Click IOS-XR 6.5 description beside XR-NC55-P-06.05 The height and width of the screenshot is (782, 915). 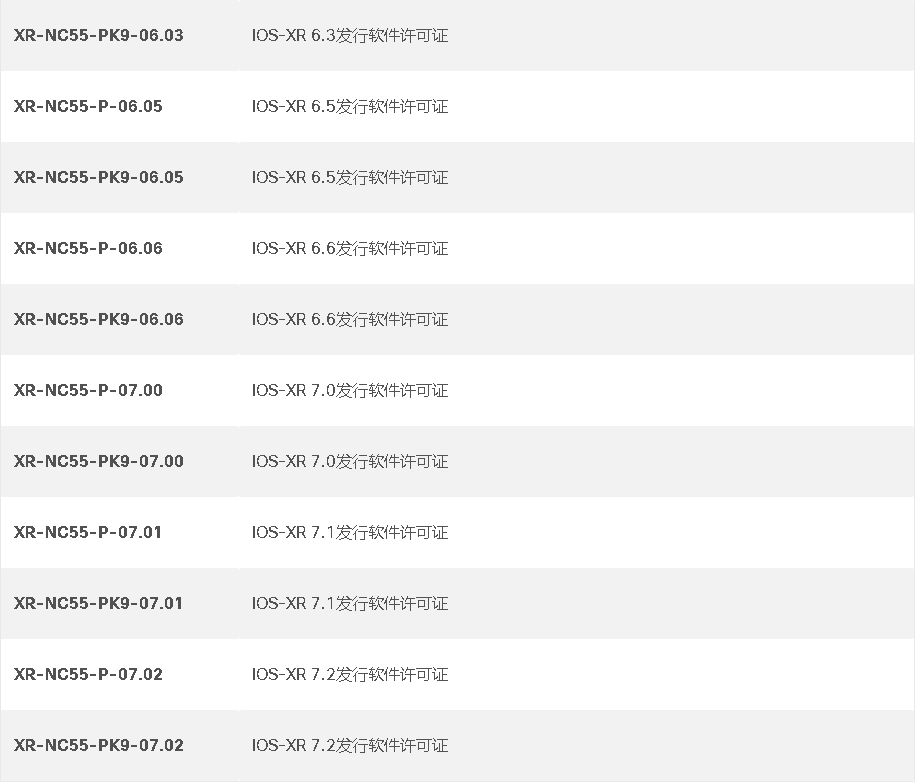pyautogui.click(x=350, y=107)
